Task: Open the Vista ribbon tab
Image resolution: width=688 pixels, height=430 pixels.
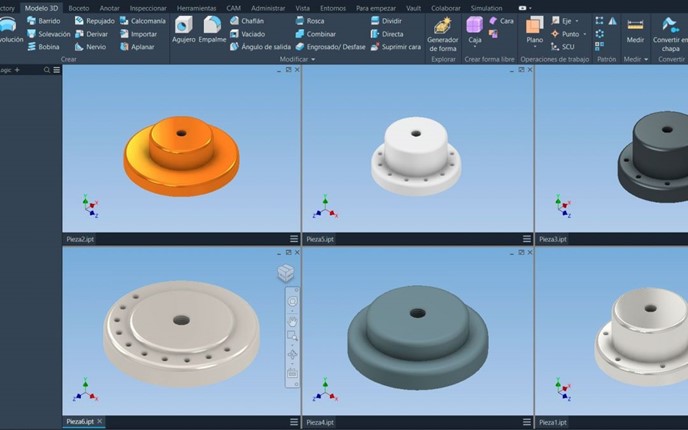Action: tap(302, 8)
